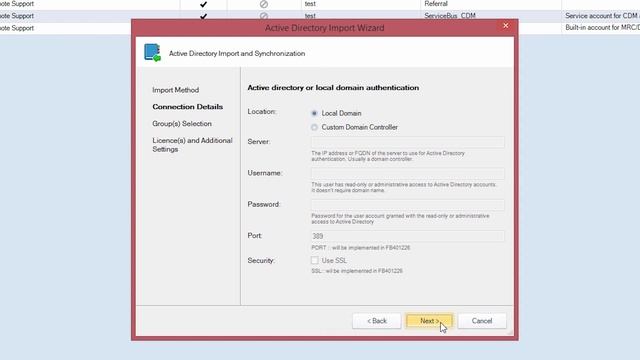
Task: Click the prohibited icon in ServiceBus_CDM row
Action: tap(264, 16)
